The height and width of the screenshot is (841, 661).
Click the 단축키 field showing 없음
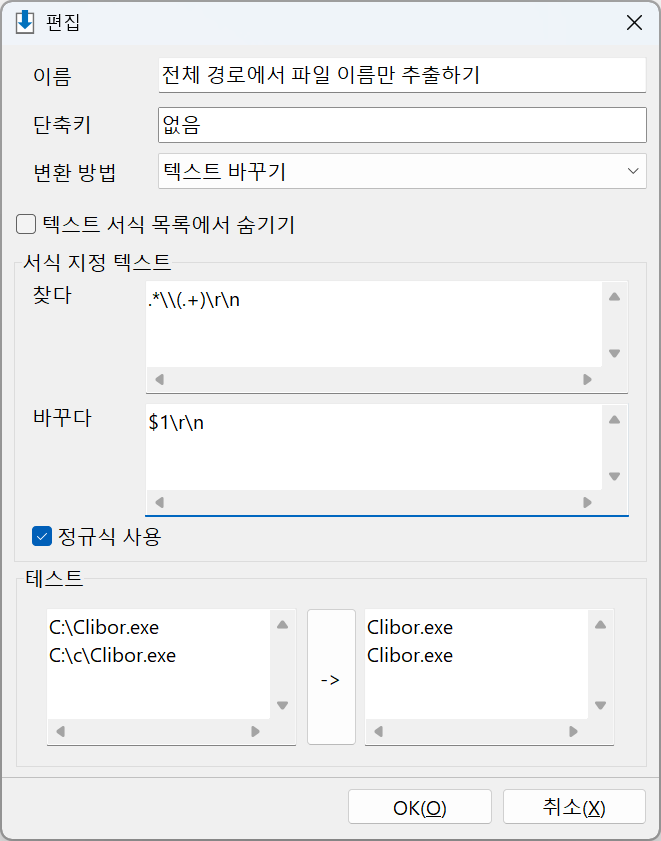pos(402,125)
